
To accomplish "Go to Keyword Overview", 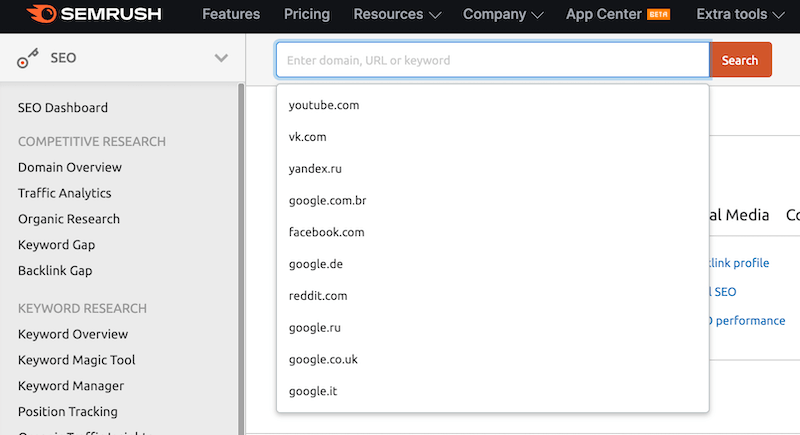I will pos(73,335).
